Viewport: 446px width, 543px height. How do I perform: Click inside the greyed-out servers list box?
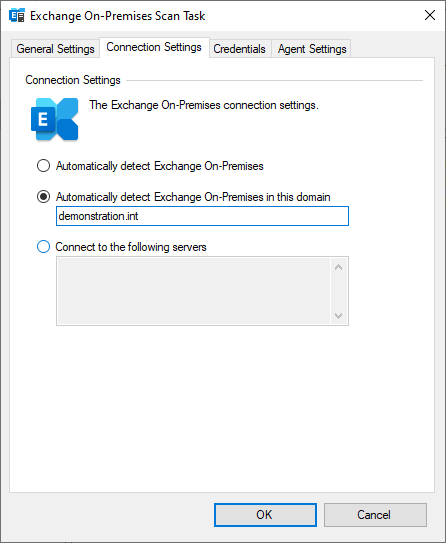coord(194,291)
